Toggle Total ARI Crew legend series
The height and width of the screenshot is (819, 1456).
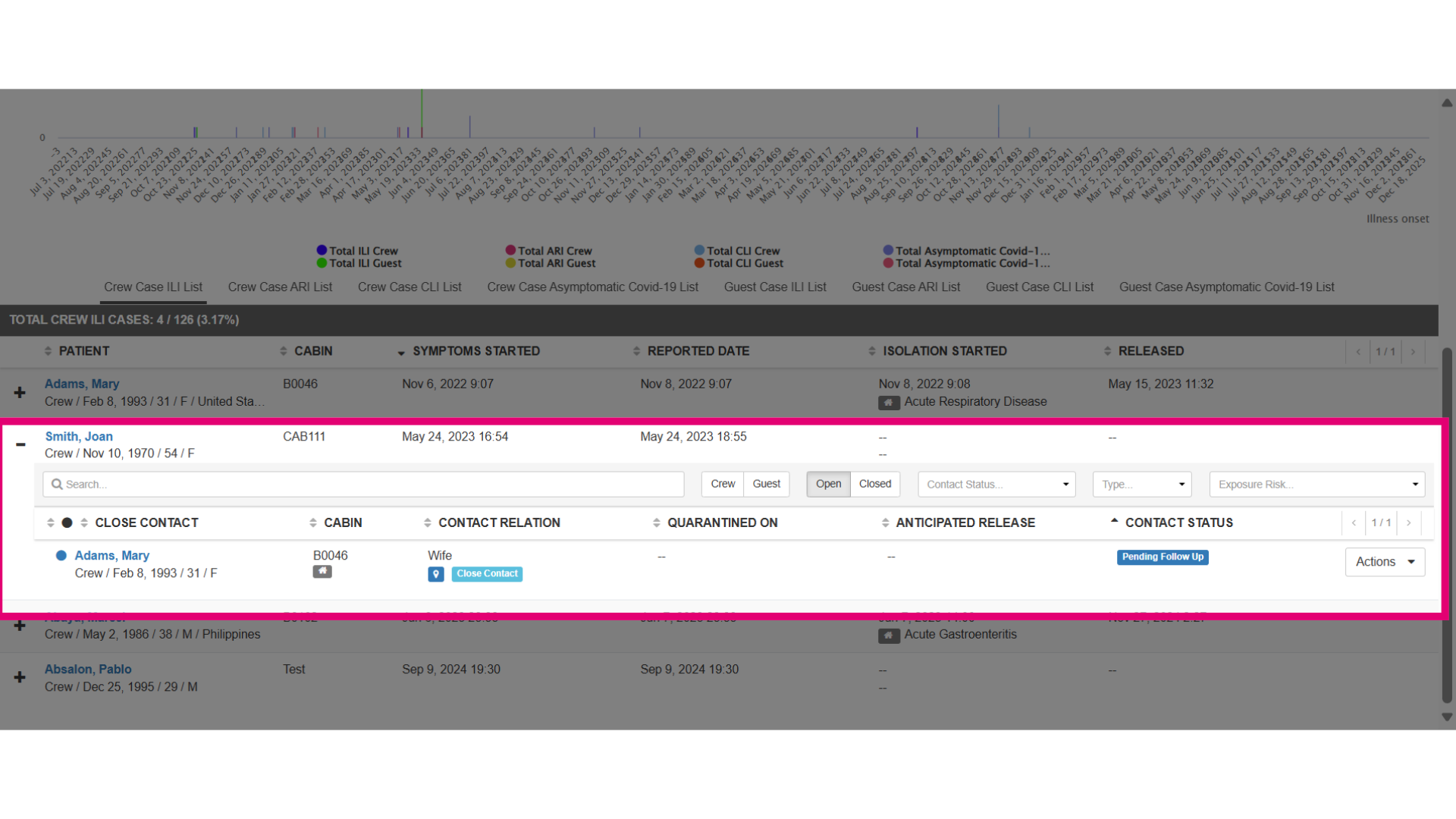click(549, 251)
